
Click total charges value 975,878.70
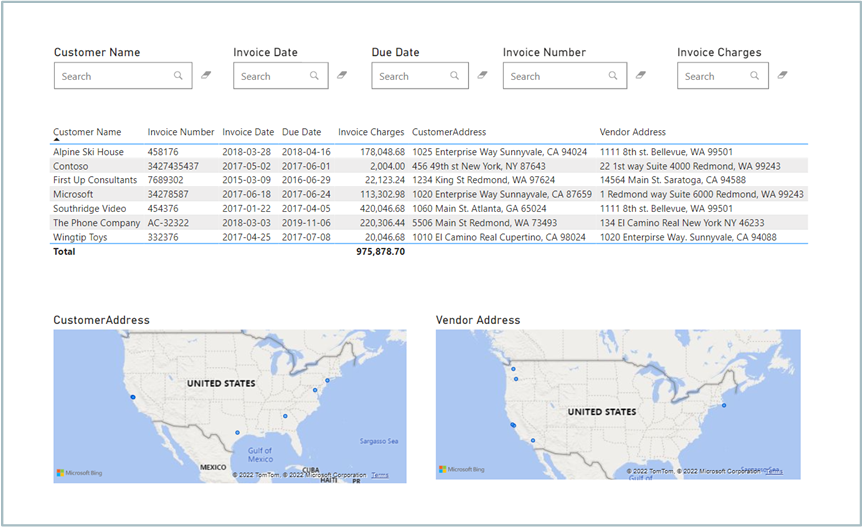coord(380,251)
